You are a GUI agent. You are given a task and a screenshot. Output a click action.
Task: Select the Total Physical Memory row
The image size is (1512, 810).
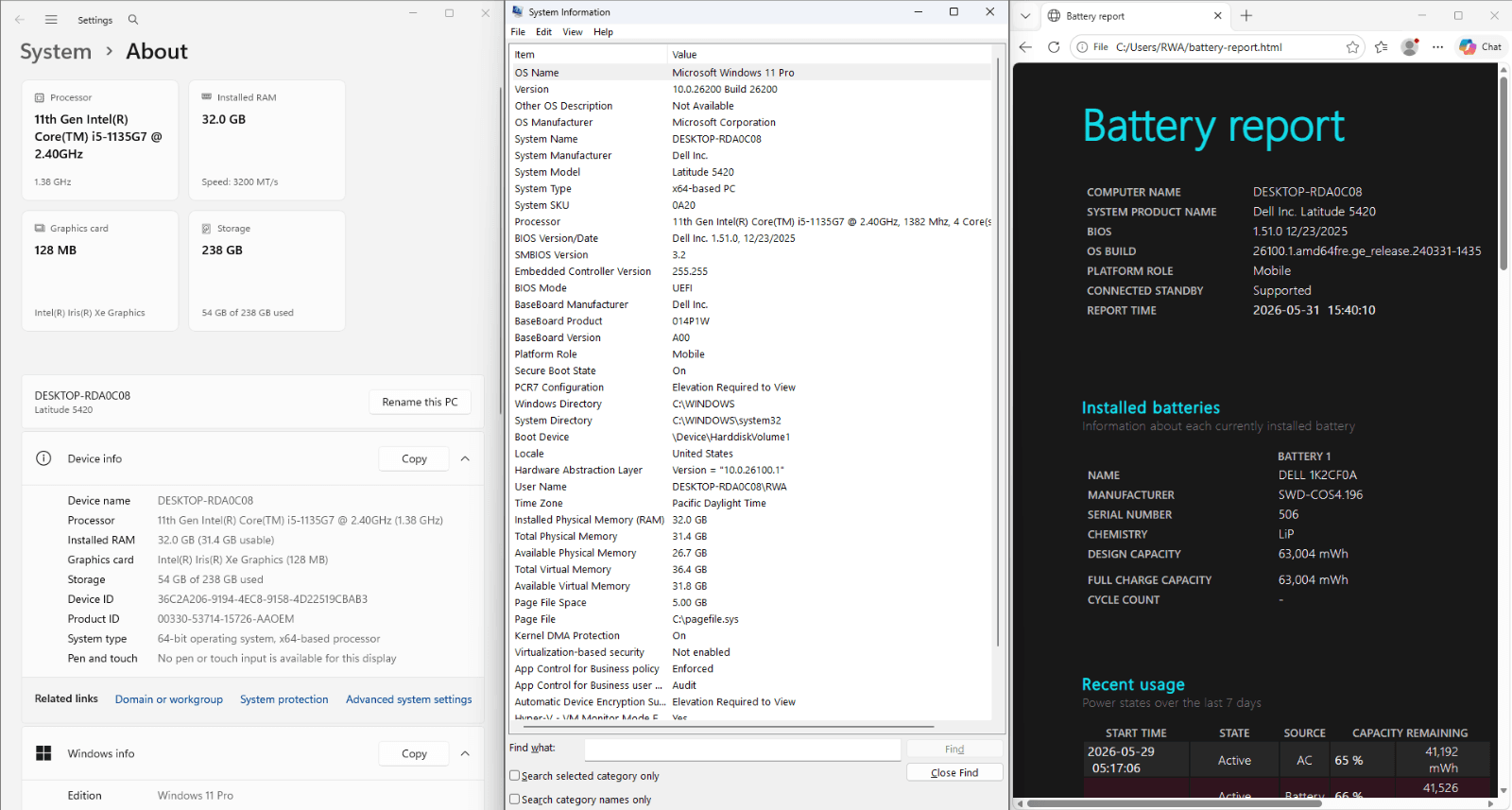(x=750, y=536)
